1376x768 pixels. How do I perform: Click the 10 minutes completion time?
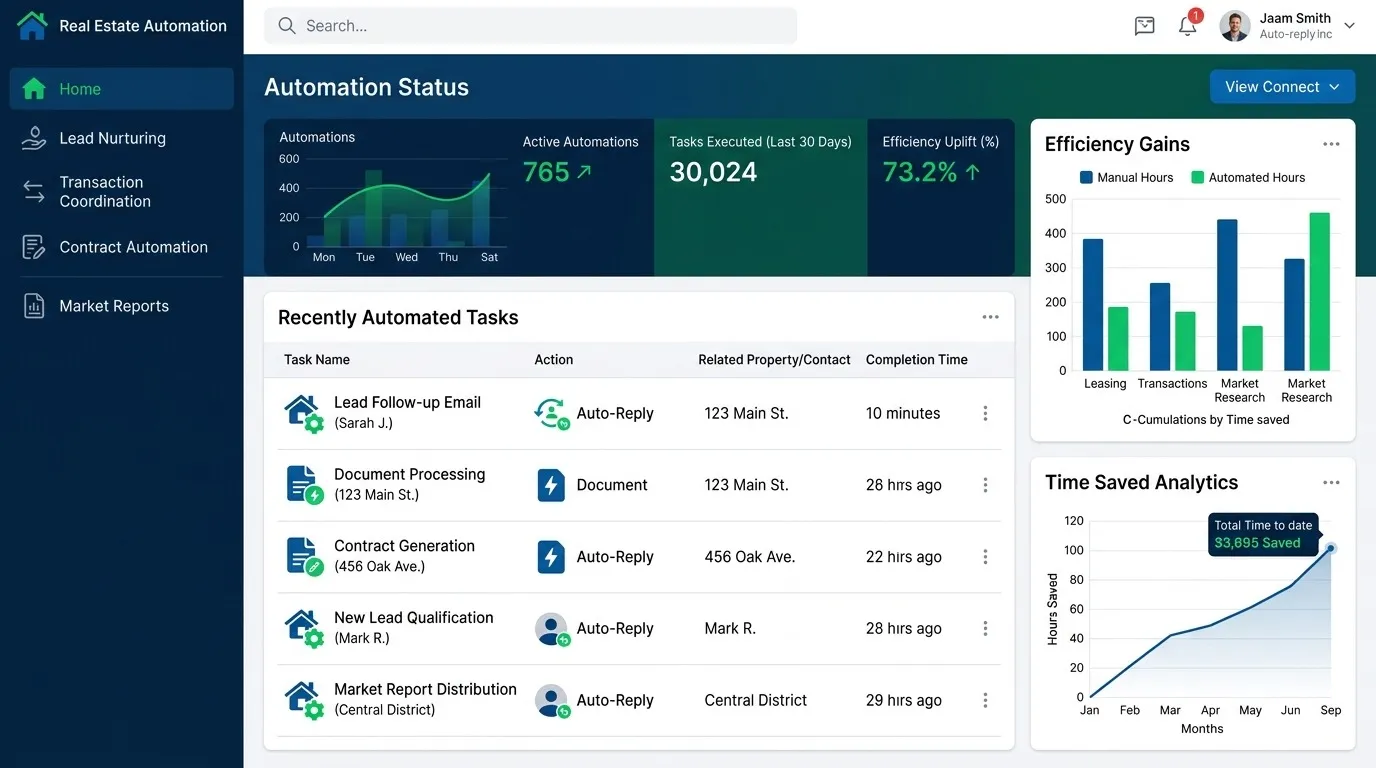click(903, 413)
